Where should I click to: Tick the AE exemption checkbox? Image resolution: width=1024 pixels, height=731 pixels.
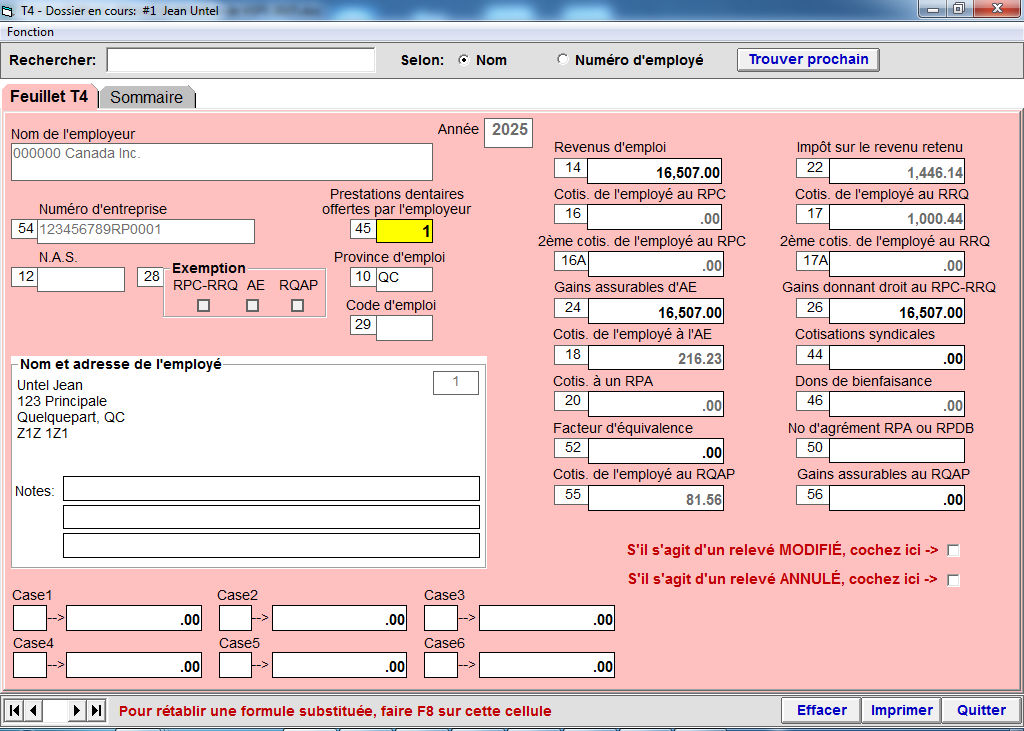click(252, 305)
